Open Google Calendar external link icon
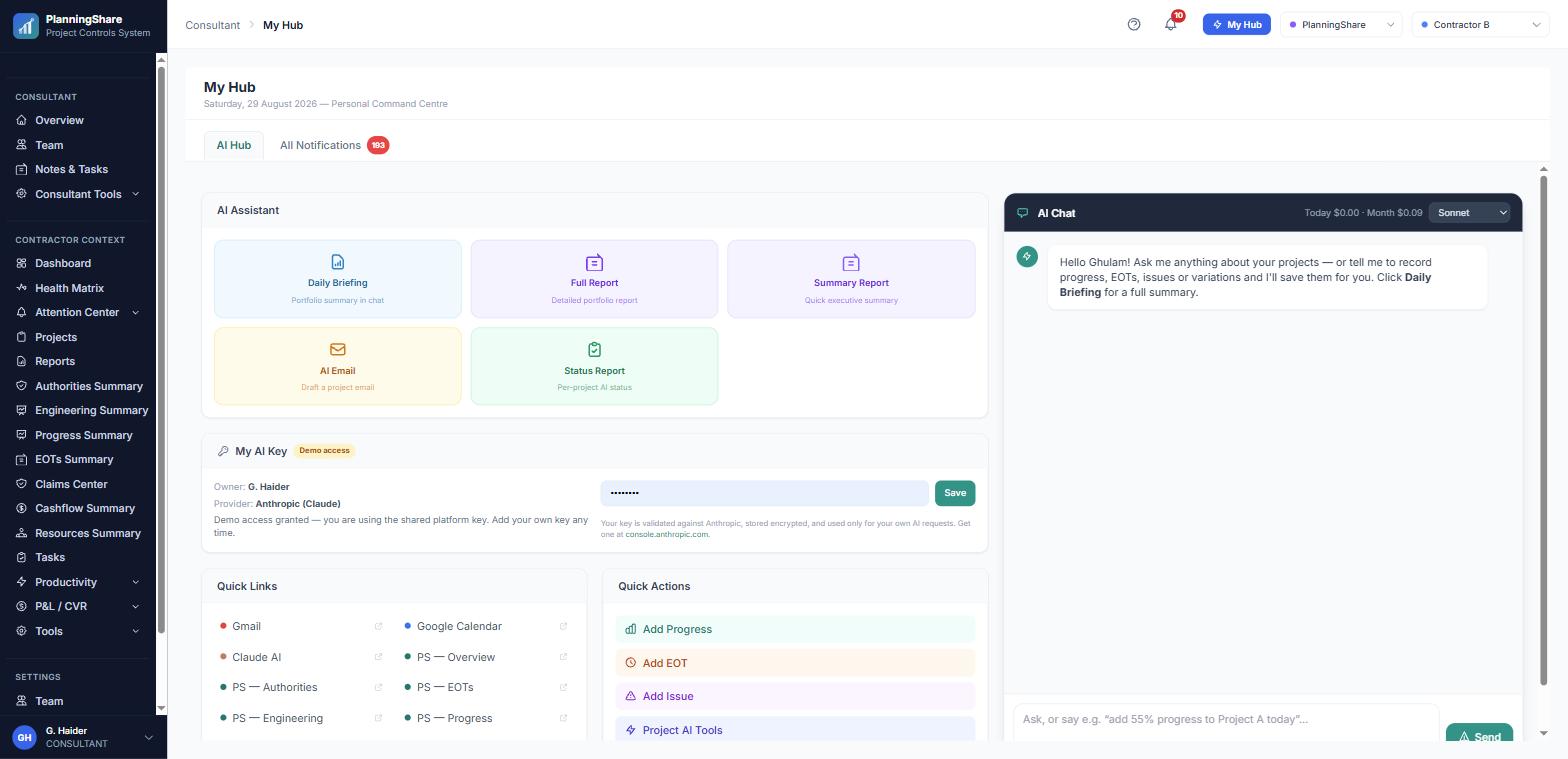The image size is (1568, 759). [x=563, y=627]
